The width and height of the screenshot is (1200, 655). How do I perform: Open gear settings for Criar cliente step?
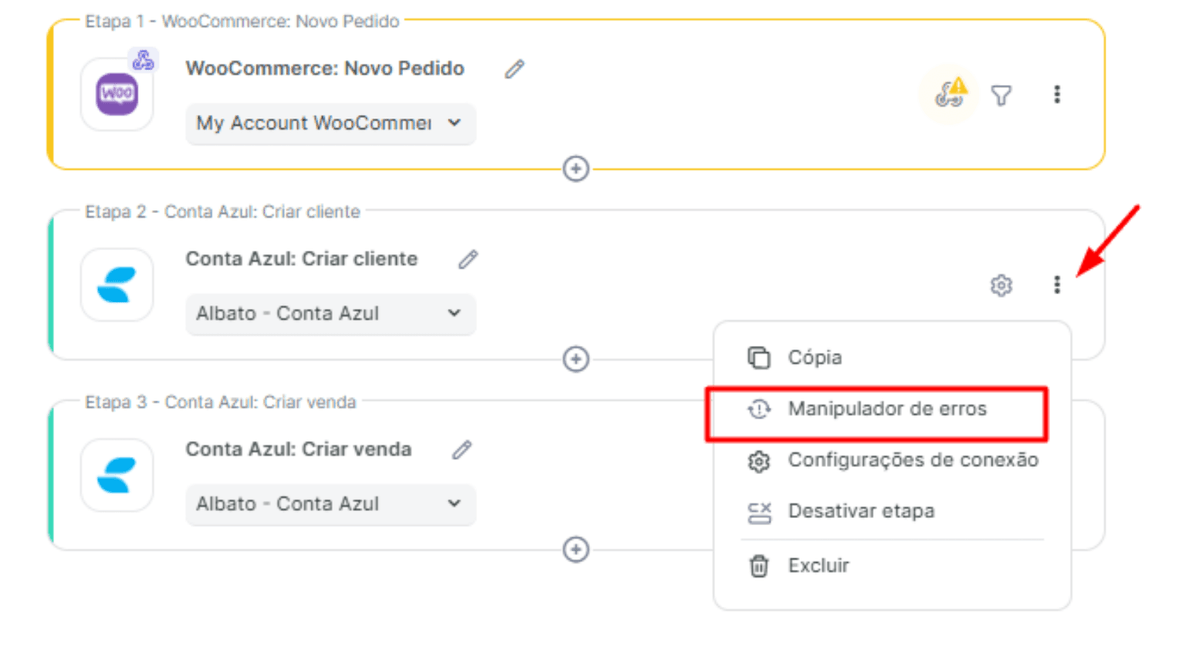(x=1001, y=285)
